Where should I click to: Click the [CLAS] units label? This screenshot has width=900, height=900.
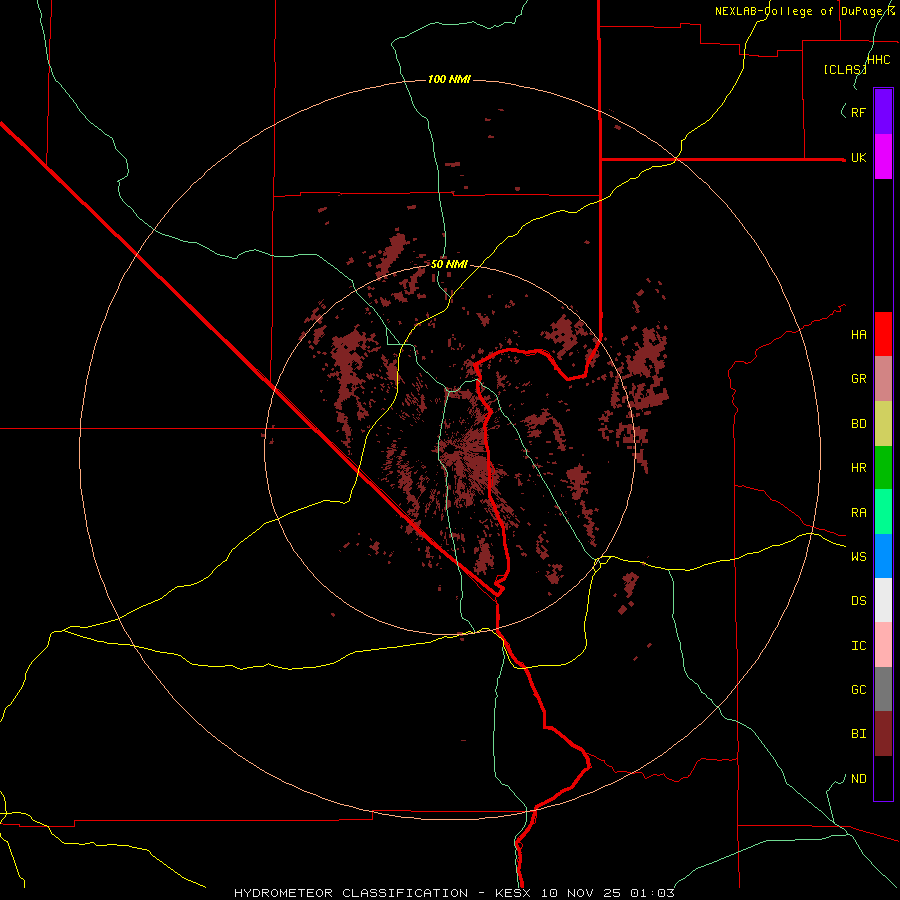click(845, 69)
